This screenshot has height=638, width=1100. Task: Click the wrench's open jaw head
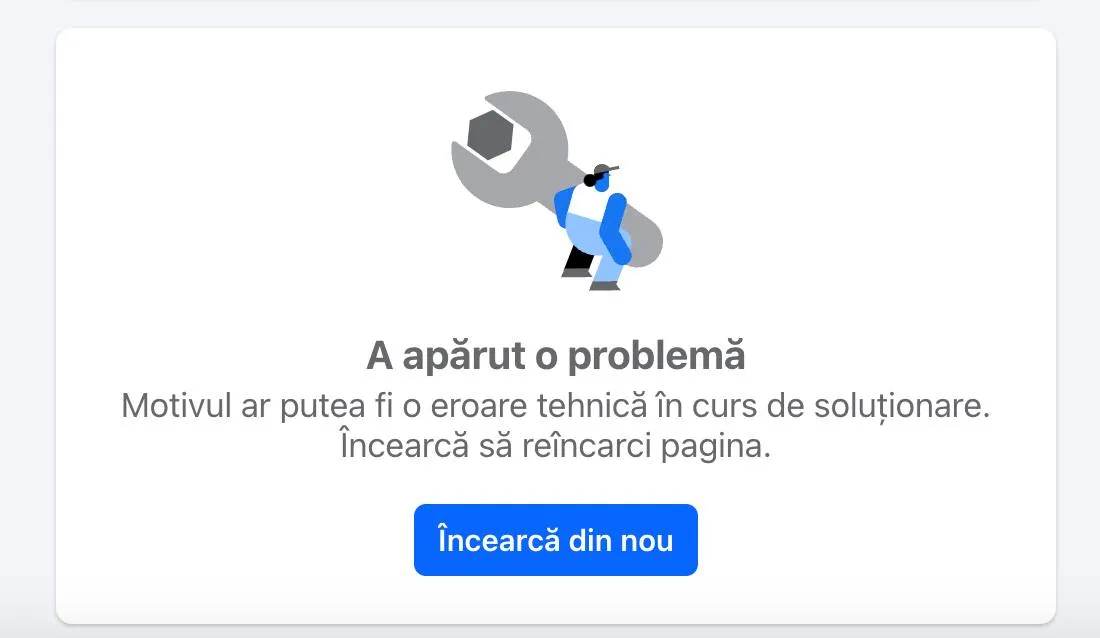(509, 144)
